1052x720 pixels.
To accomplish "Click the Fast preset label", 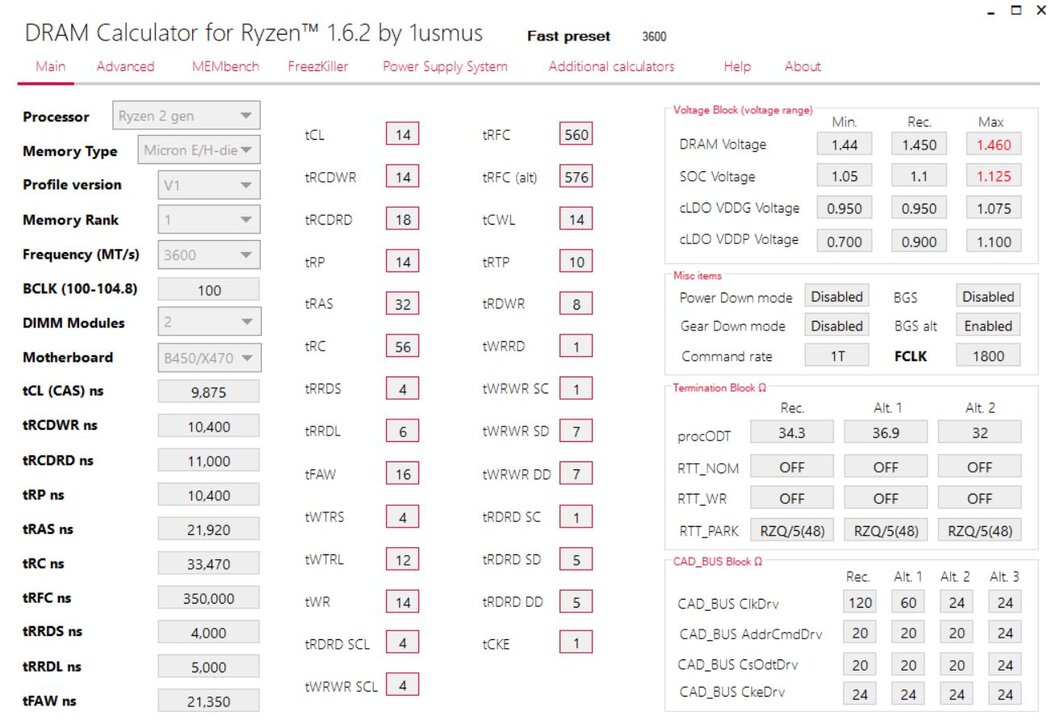I will [568, 36].
